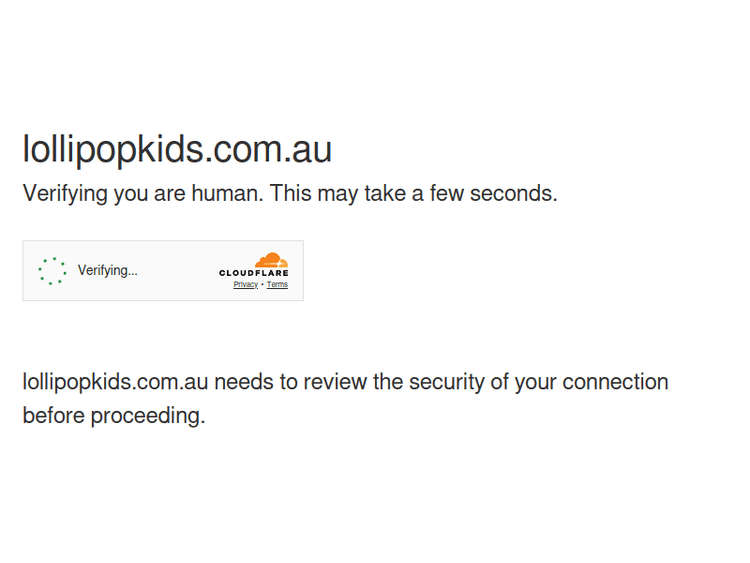Click the CLOUDFLARE wordmark text
Viewport: 750px width, 563px height.
pyautogui.click(x=254, y=273)
